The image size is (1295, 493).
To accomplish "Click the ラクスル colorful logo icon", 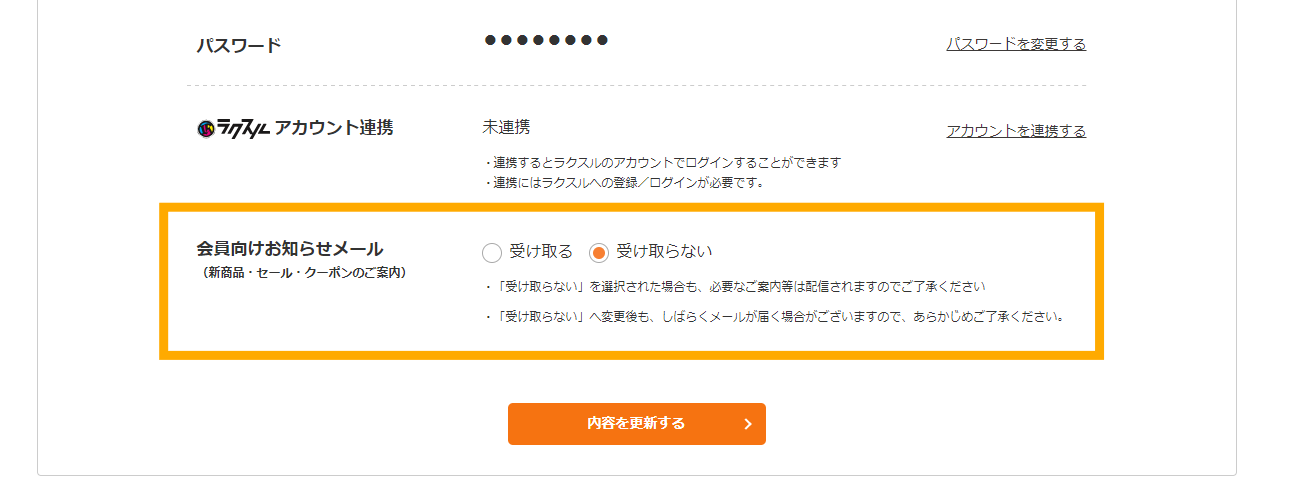I will (x=207, y=129).
